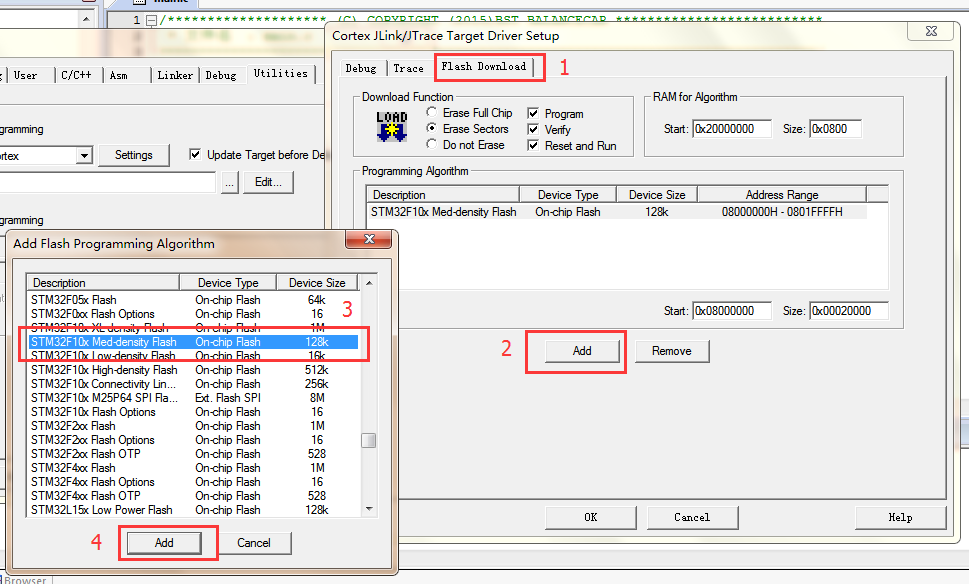The image size is (969, 584).
Task: Click Programming Algorithm Start address field
Action: coord(732,311)
